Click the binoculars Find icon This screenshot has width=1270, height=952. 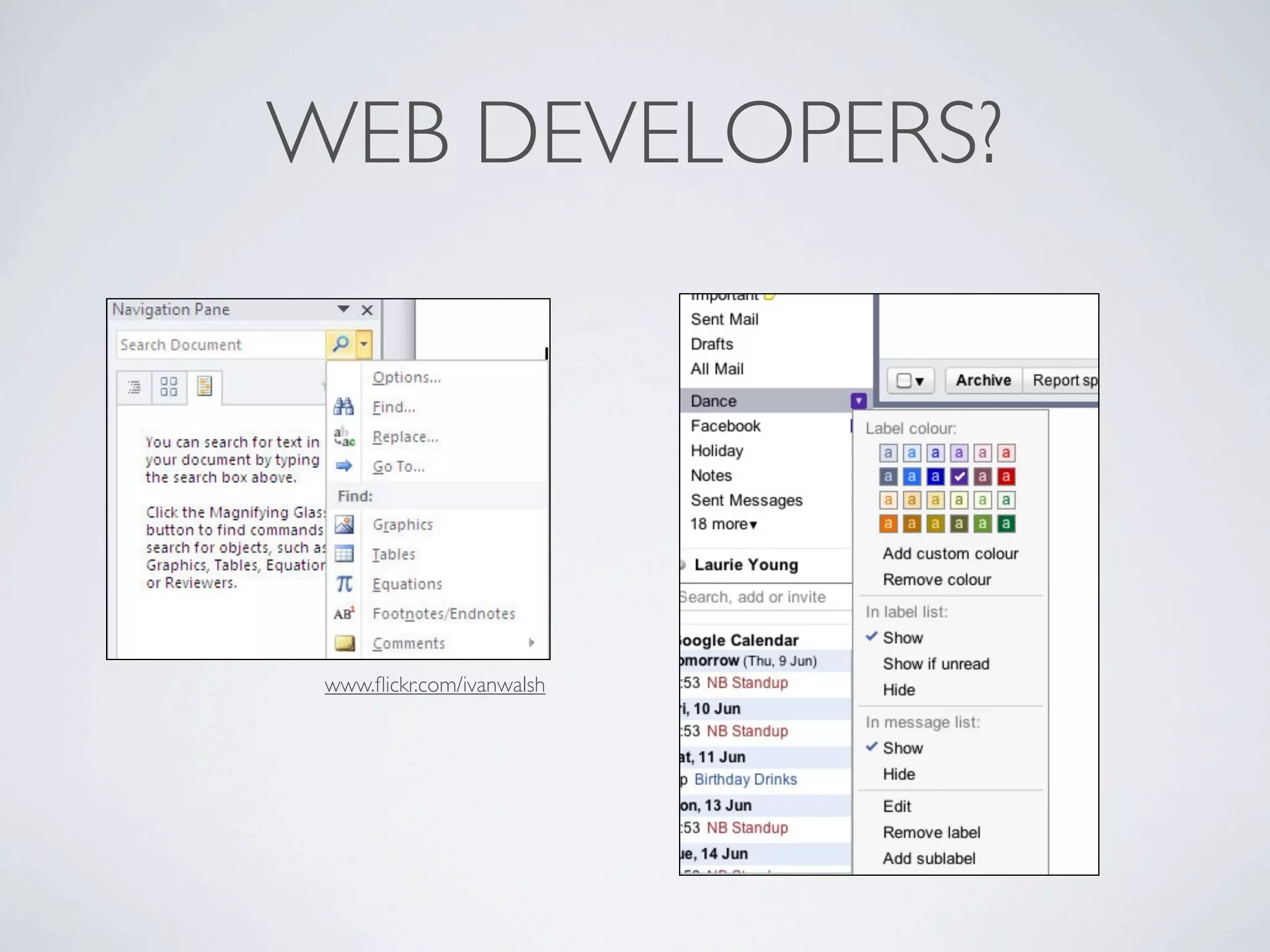coord(344,407)
